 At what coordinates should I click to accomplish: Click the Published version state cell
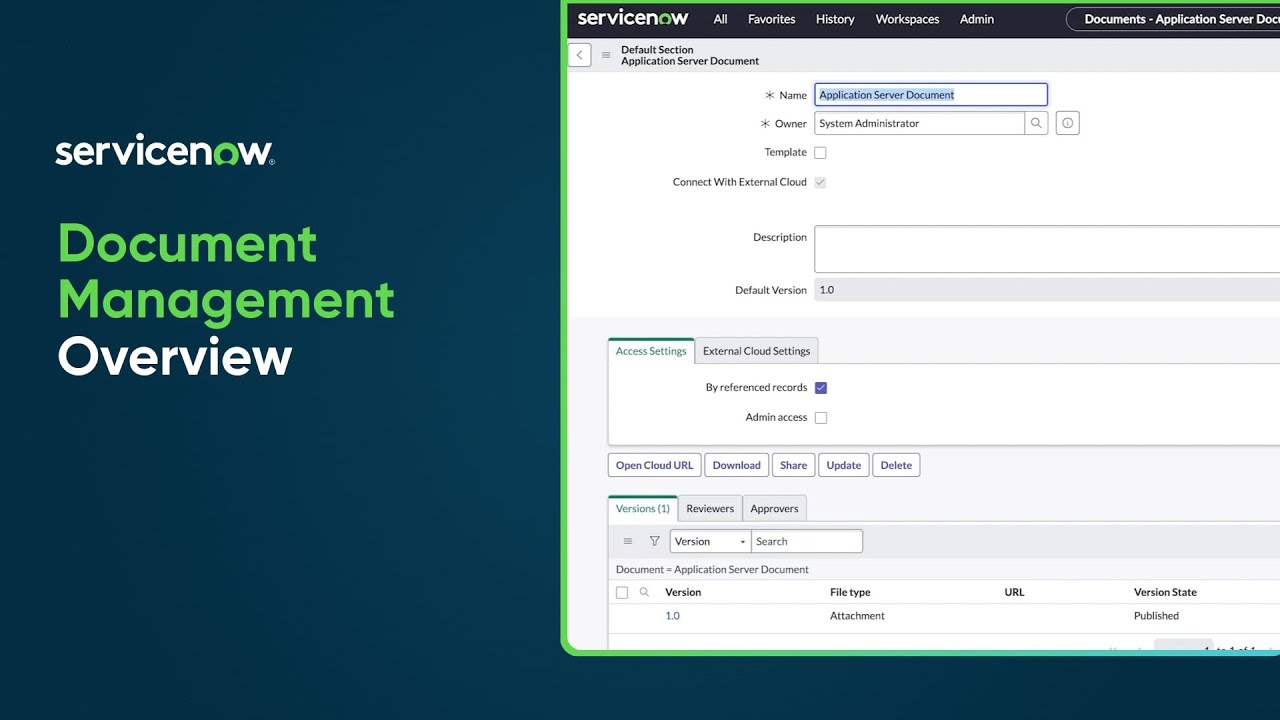(x=1156, y=616)
